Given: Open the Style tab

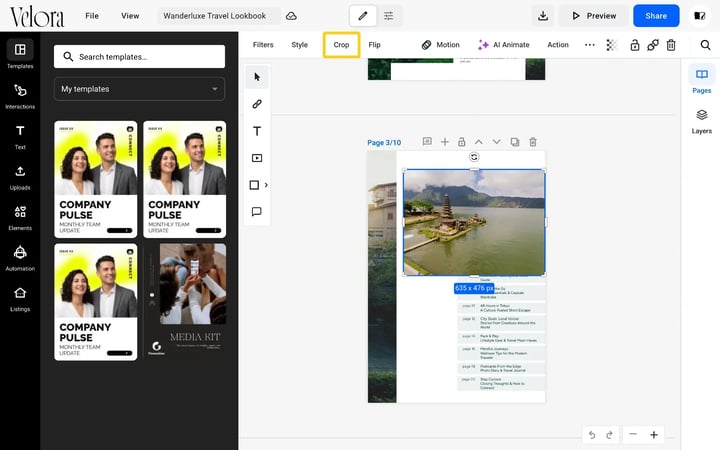Looking at the screenshot, I should (x=299, y=45).
